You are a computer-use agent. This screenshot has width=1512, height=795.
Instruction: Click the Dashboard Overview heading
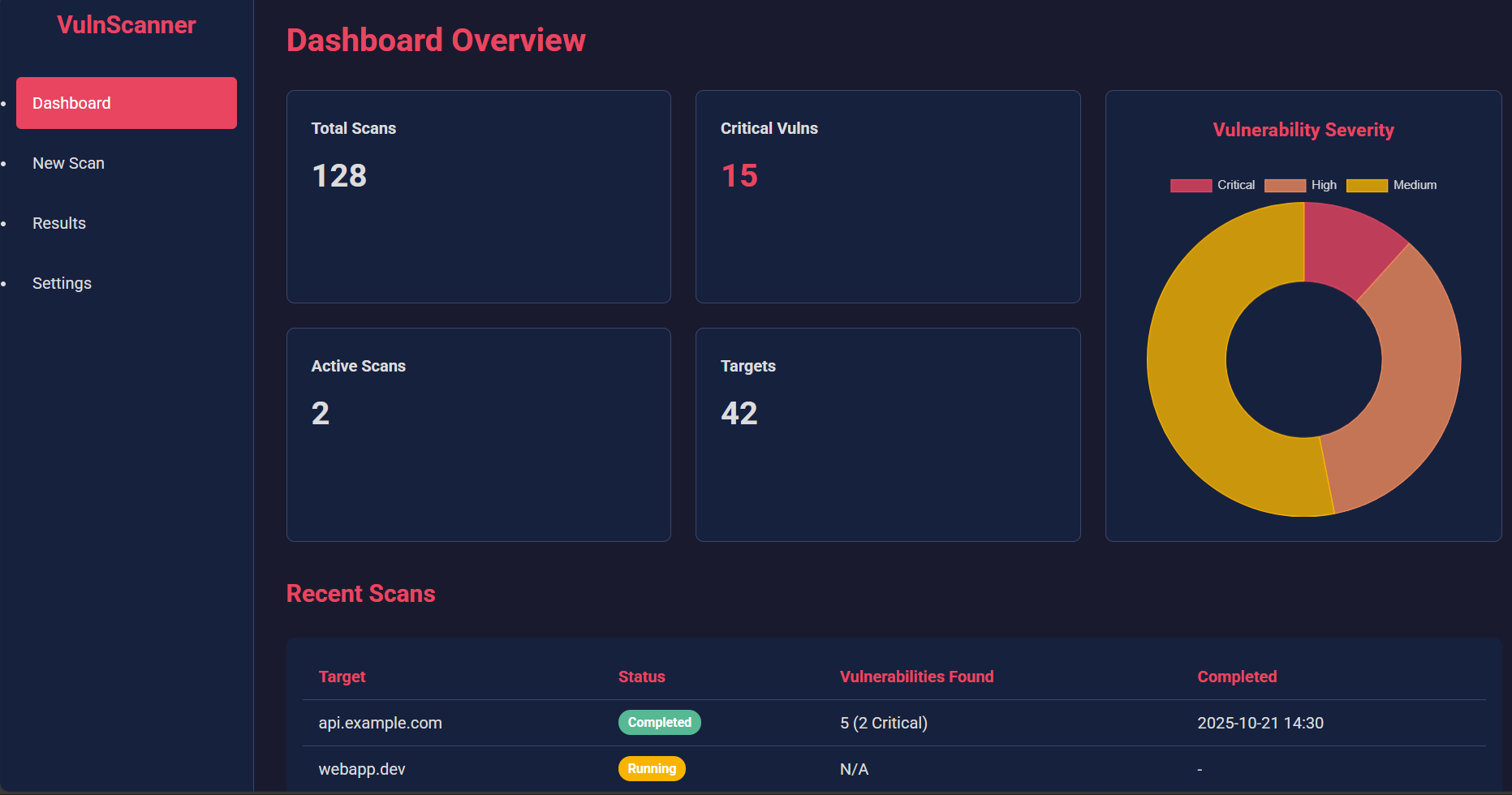[436, 40]
